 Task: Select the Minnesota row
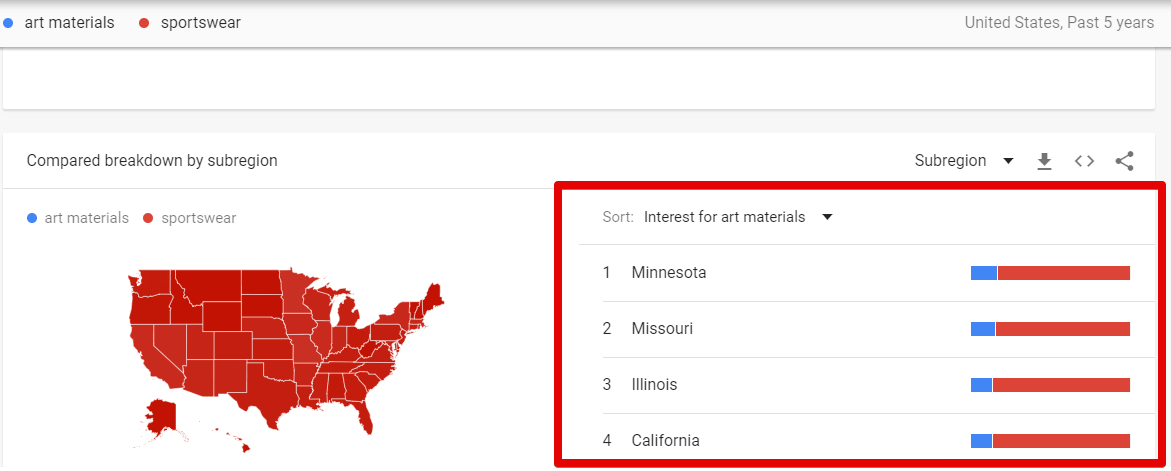[x=866, y=273]
